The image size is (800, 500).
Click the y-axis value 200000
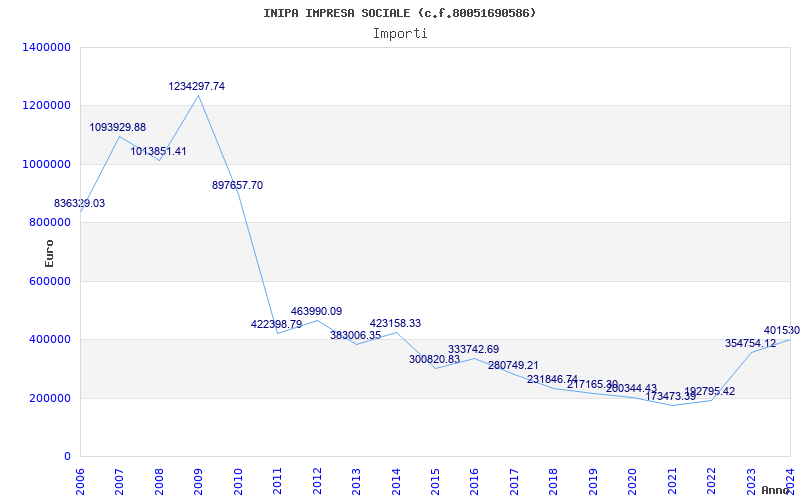pos(49,398)
